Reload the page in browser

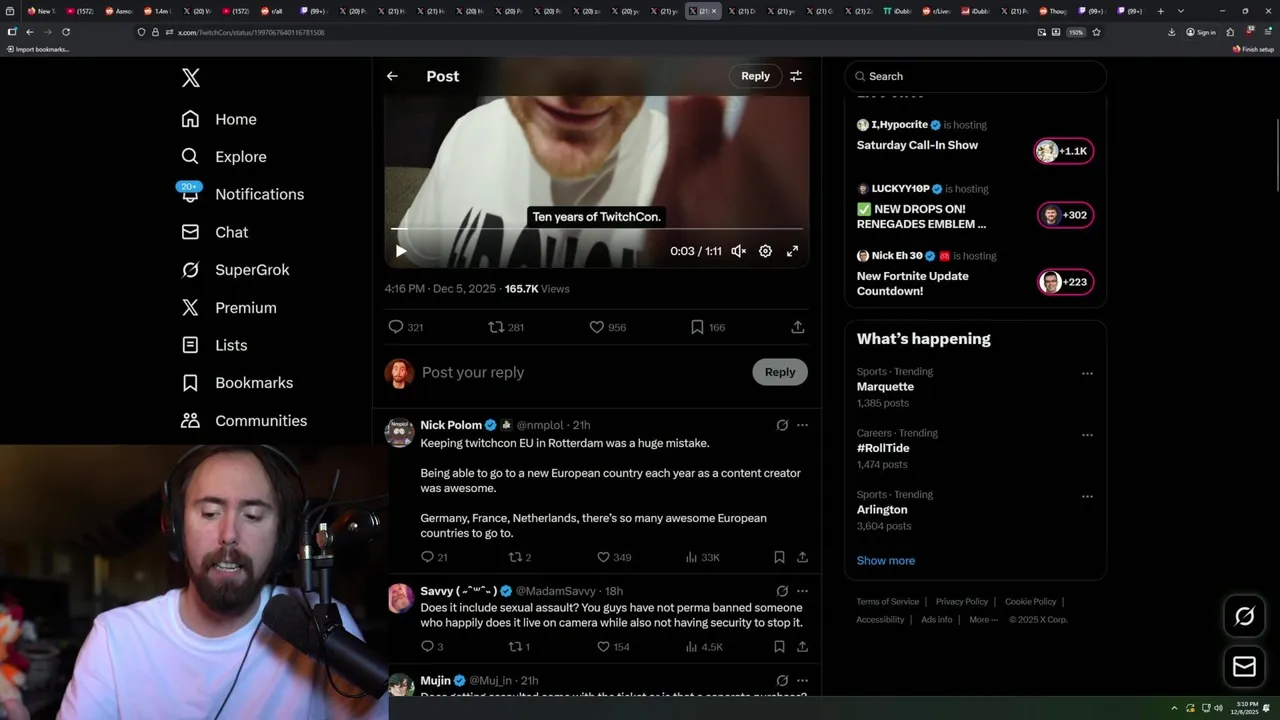click(x=66, y=32)
